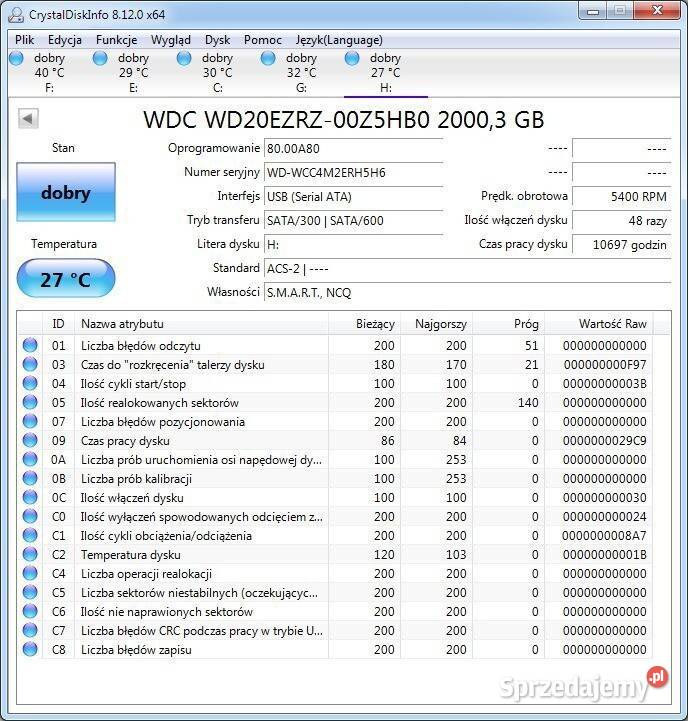Select drive H: health status orb
This screenshot has width=688, height=721.
coord(352,58)
